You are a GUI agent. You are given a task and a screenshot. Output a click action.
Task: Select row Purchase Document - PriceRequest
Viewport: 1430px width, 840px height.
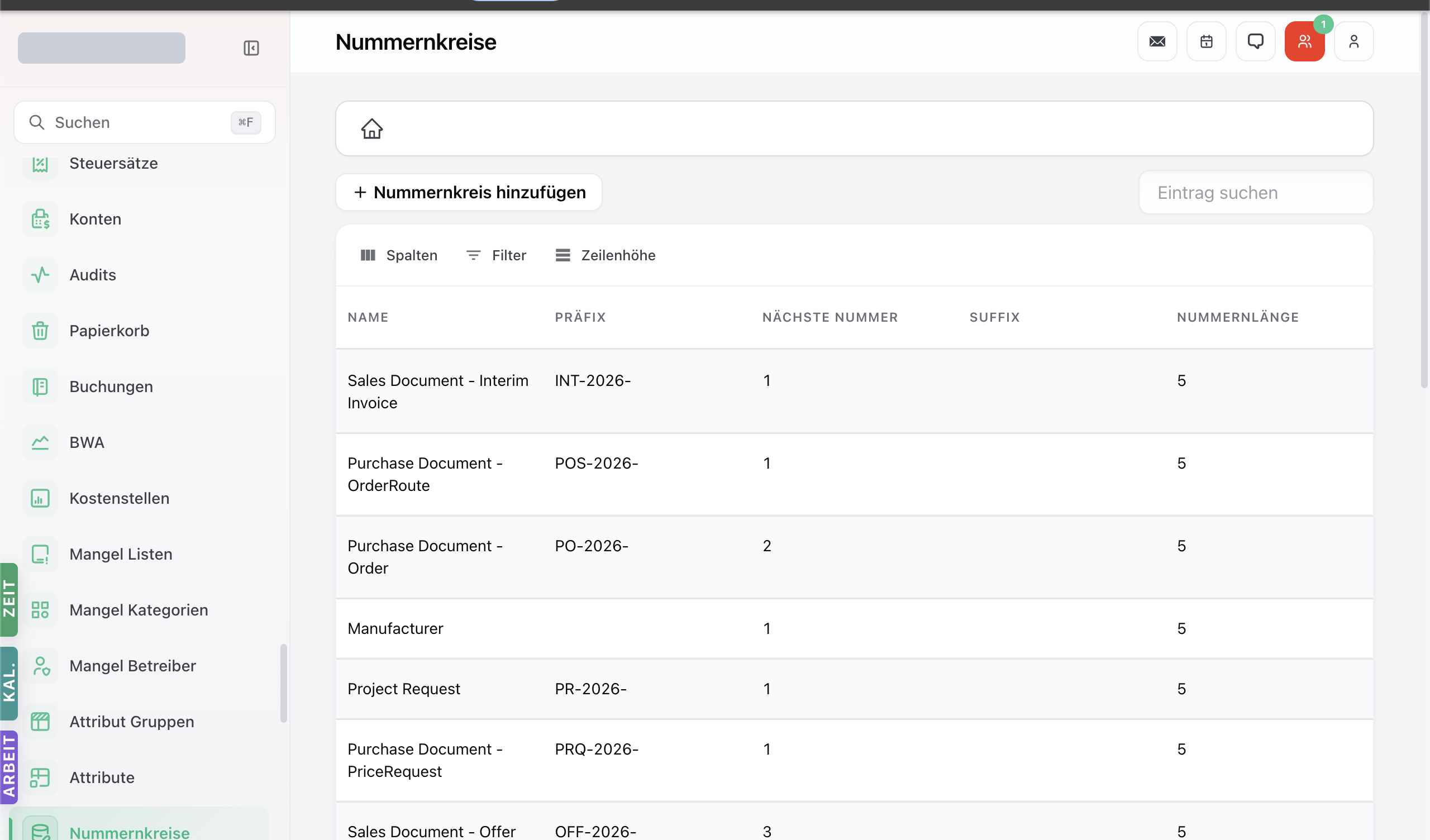854,761
